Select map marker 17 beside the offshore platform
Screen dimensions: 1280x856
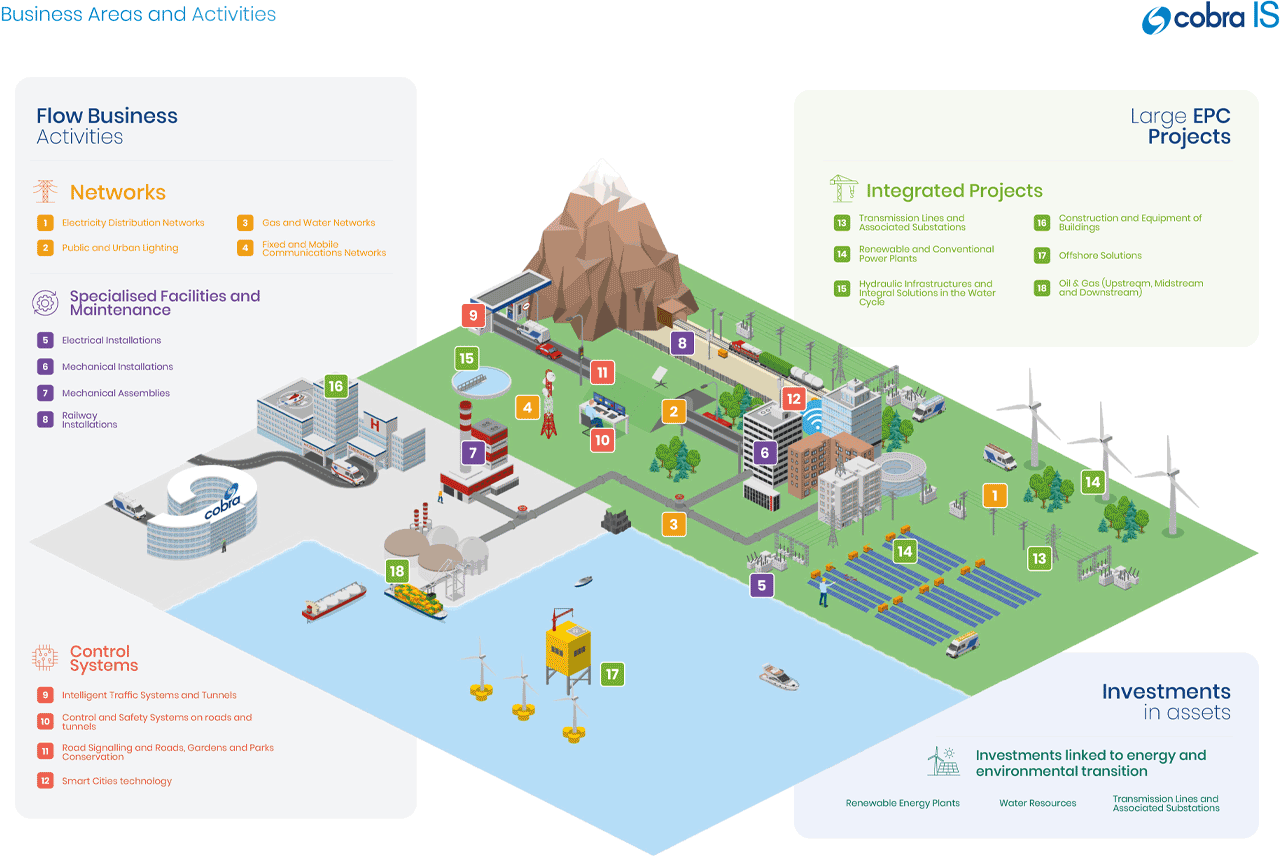[x=612, y=674]
